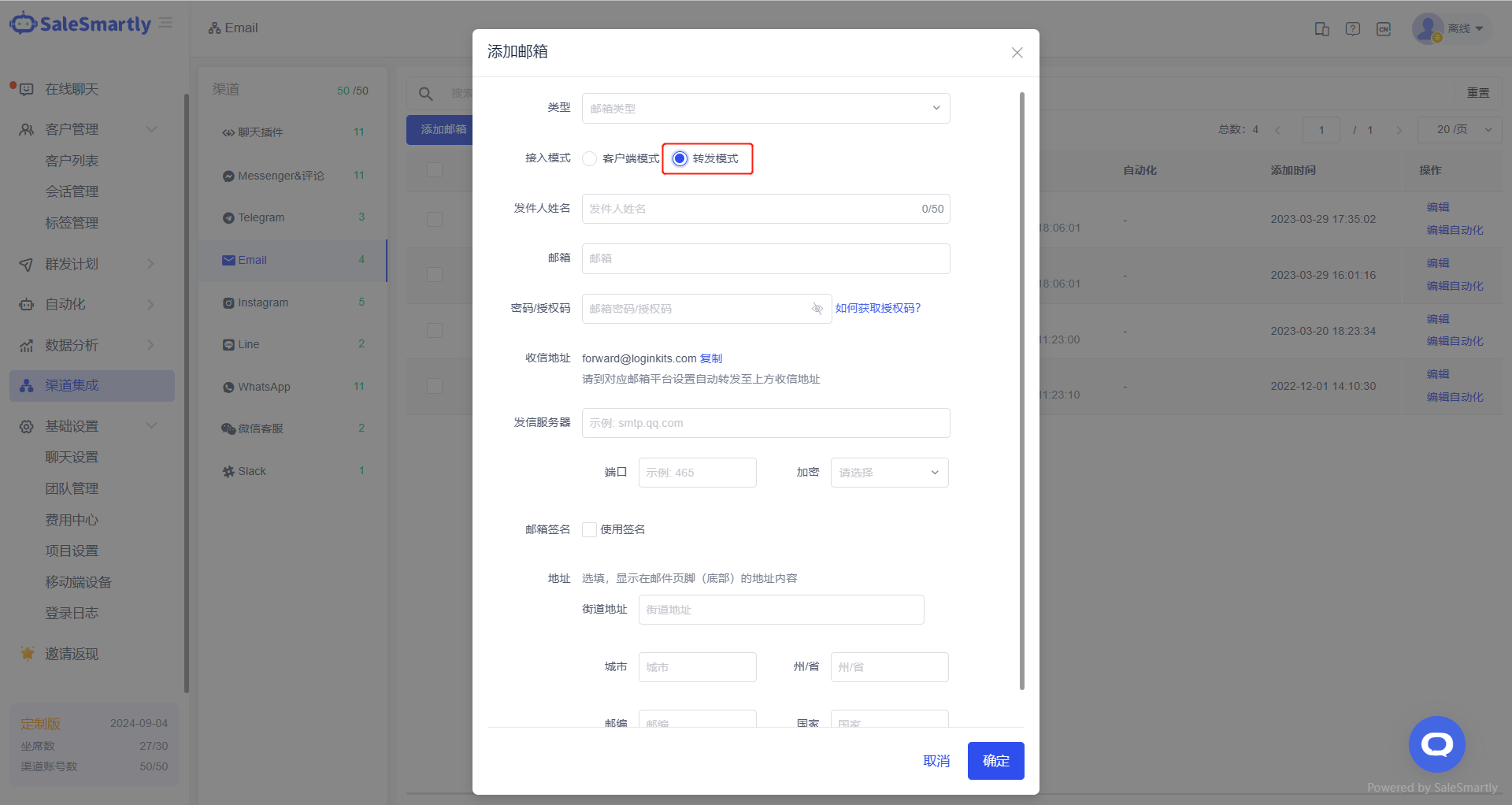Collapse sidebar with the hamburger icon
This screenshot has height=805, width=1512.
pos(166,24)
